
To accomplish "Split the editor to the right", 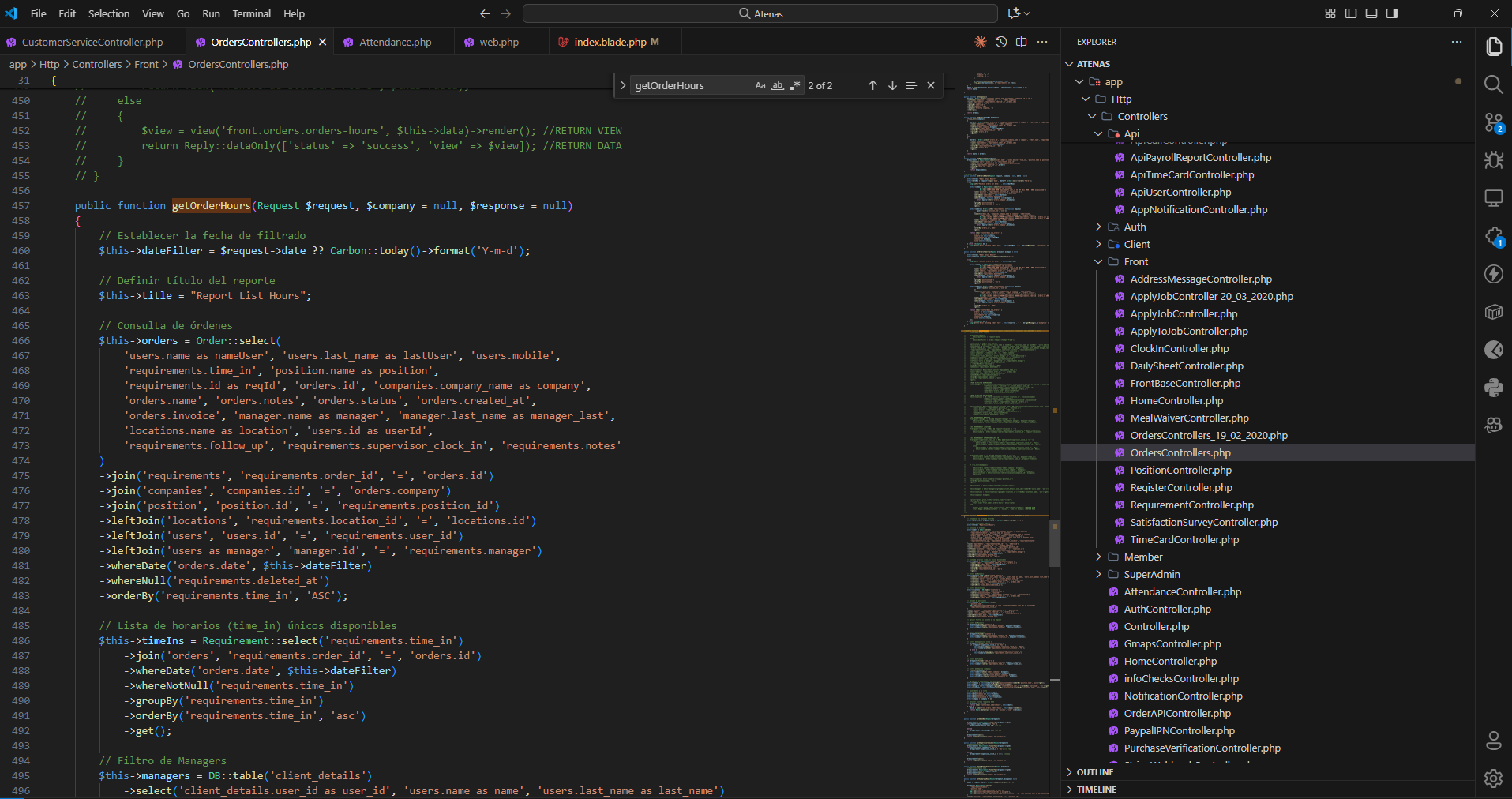I will tap(1022, 42).
